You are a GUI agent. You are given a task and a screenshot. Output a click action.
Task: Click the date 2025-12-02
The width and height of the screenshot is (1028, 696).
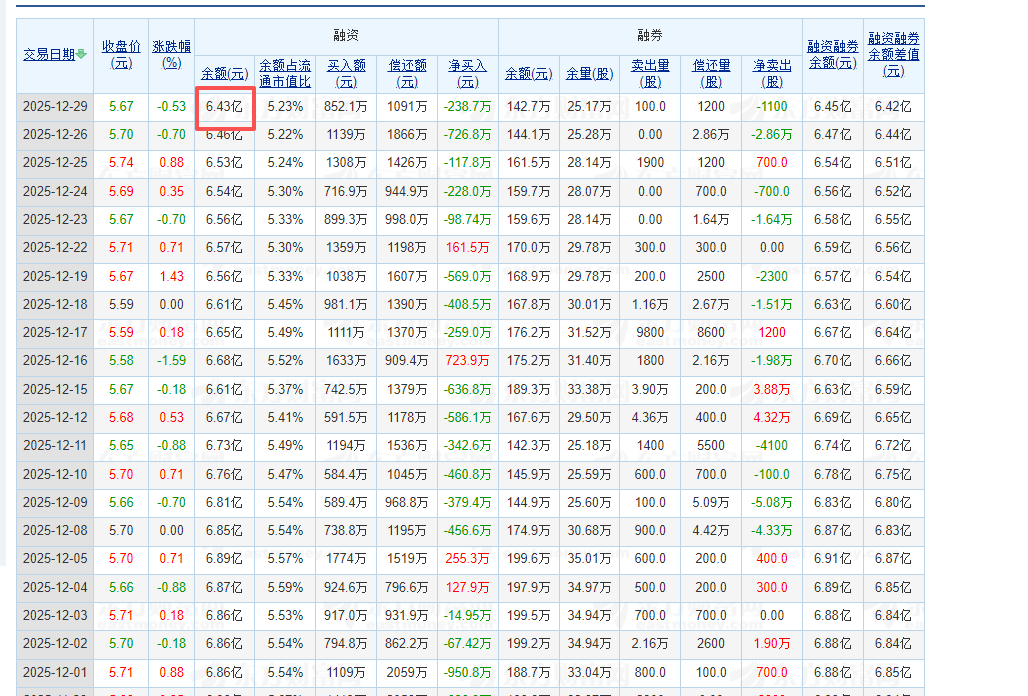[x=55, y=644]
